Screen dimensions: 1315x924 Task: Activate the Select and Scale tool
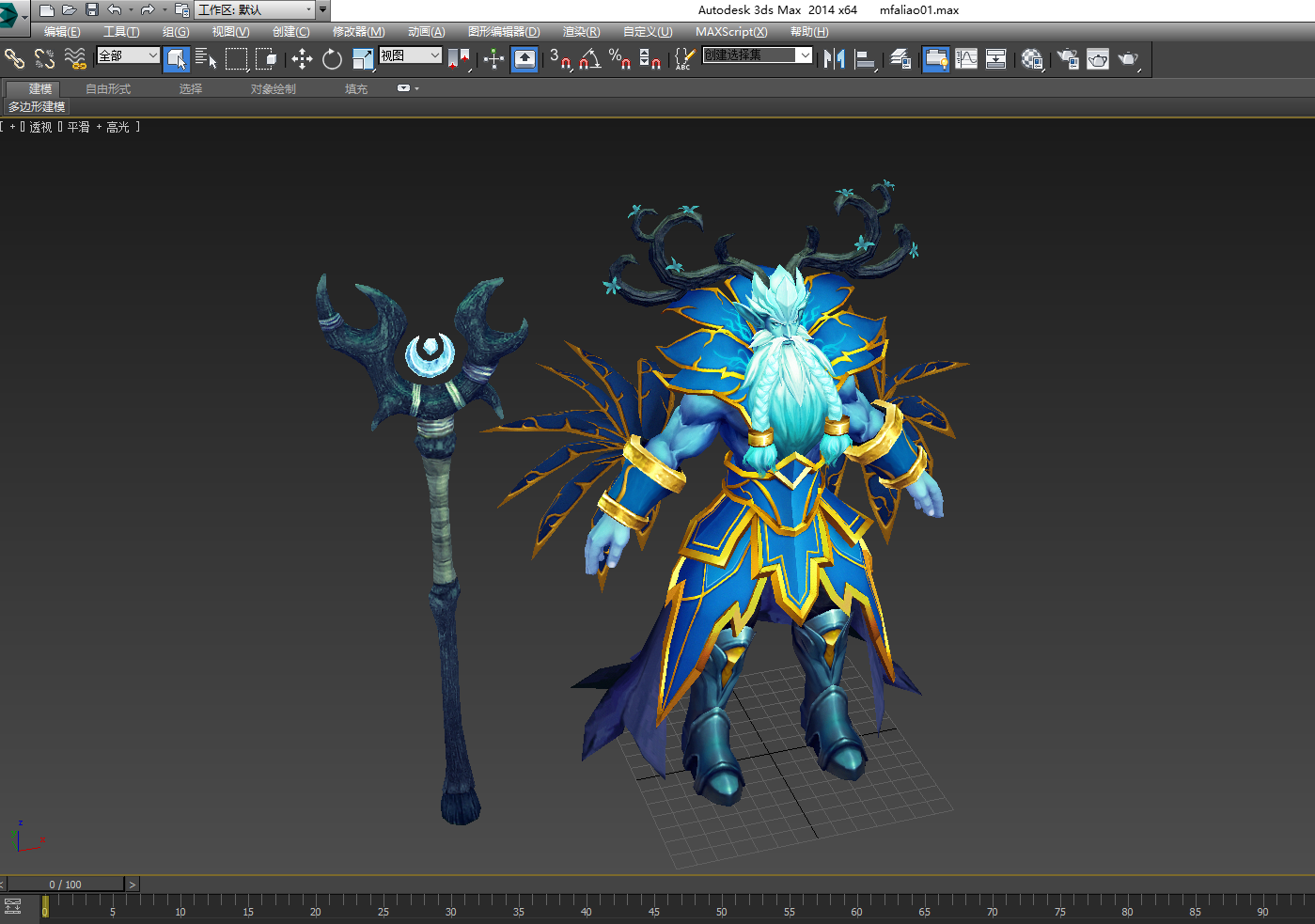coord(363,59)
